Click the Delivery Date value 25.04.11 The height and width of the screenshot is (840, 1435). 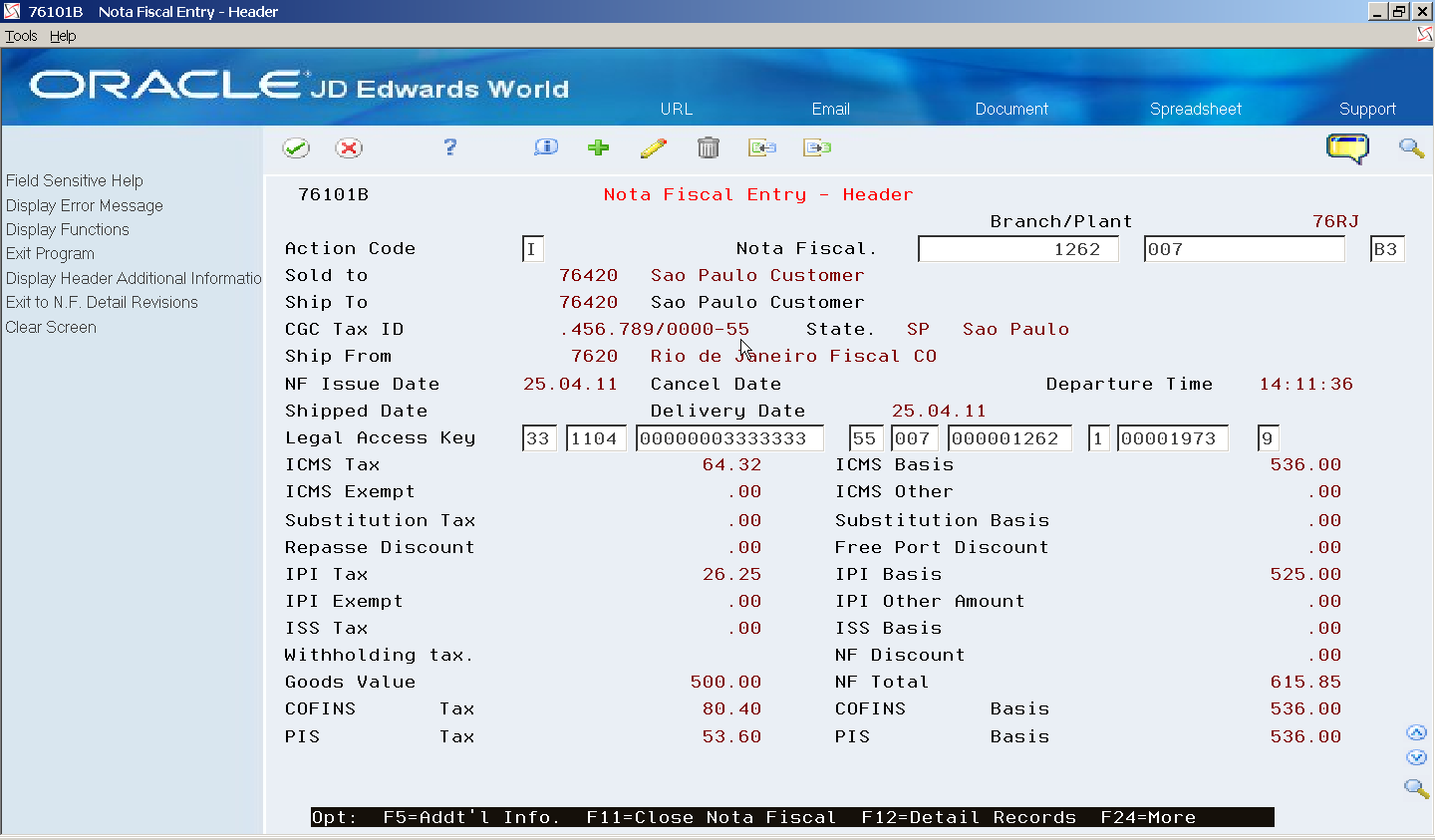[x=939, y=412]
